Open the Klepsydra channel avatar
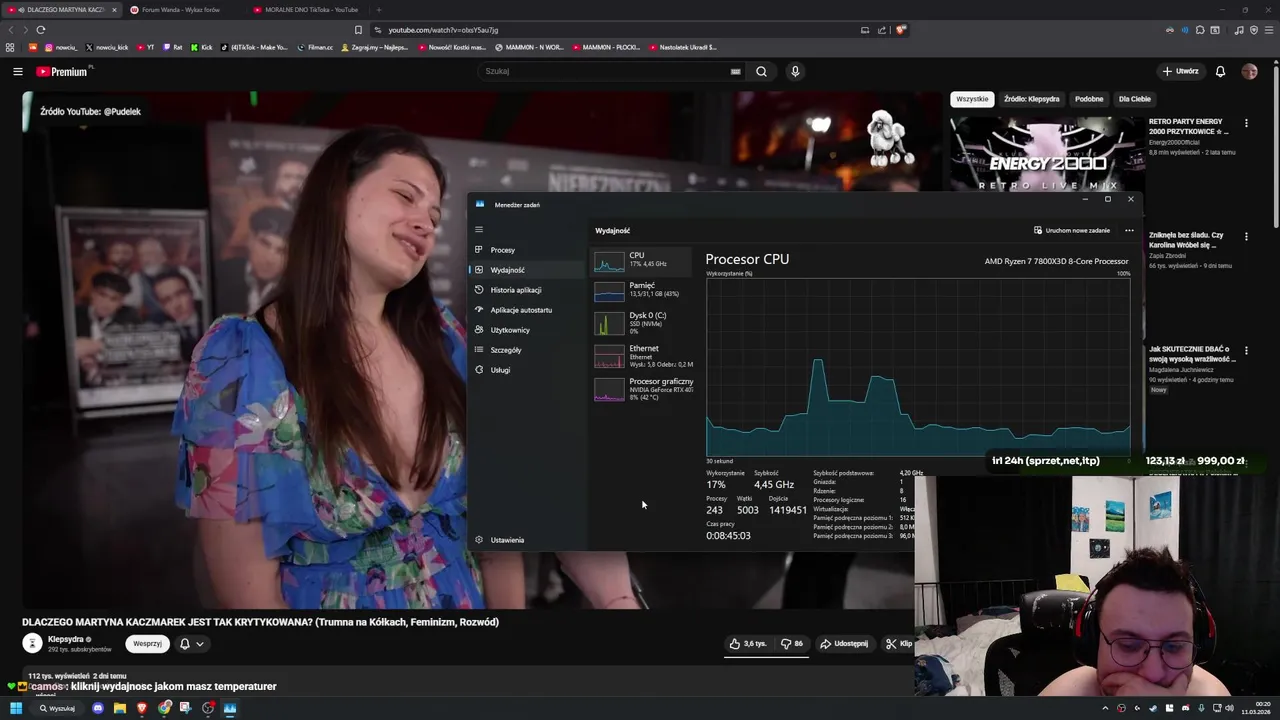 tap(32, 644)
